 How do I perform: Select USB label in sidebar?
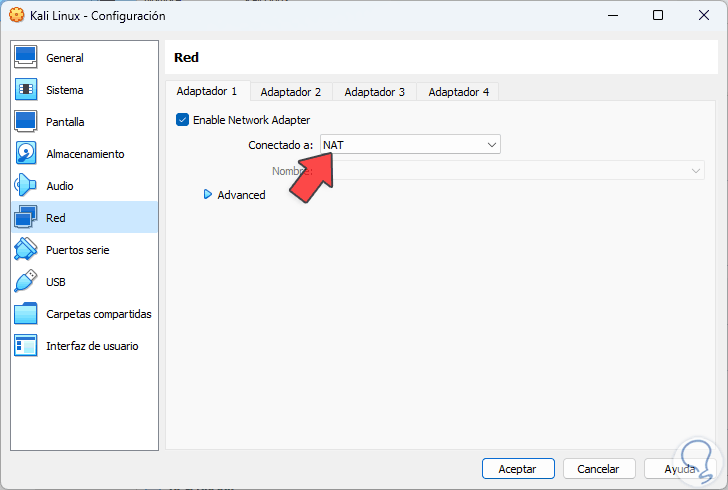(x=56, y=282)
